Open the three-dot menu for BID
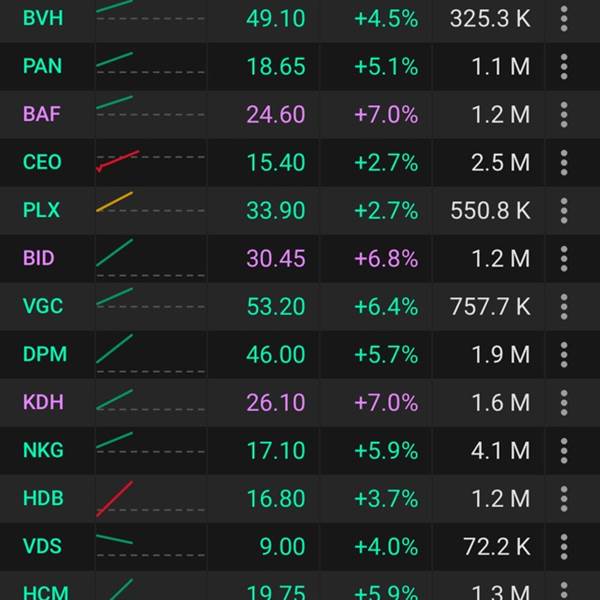The image size is (600, 600). pos(564,258)
